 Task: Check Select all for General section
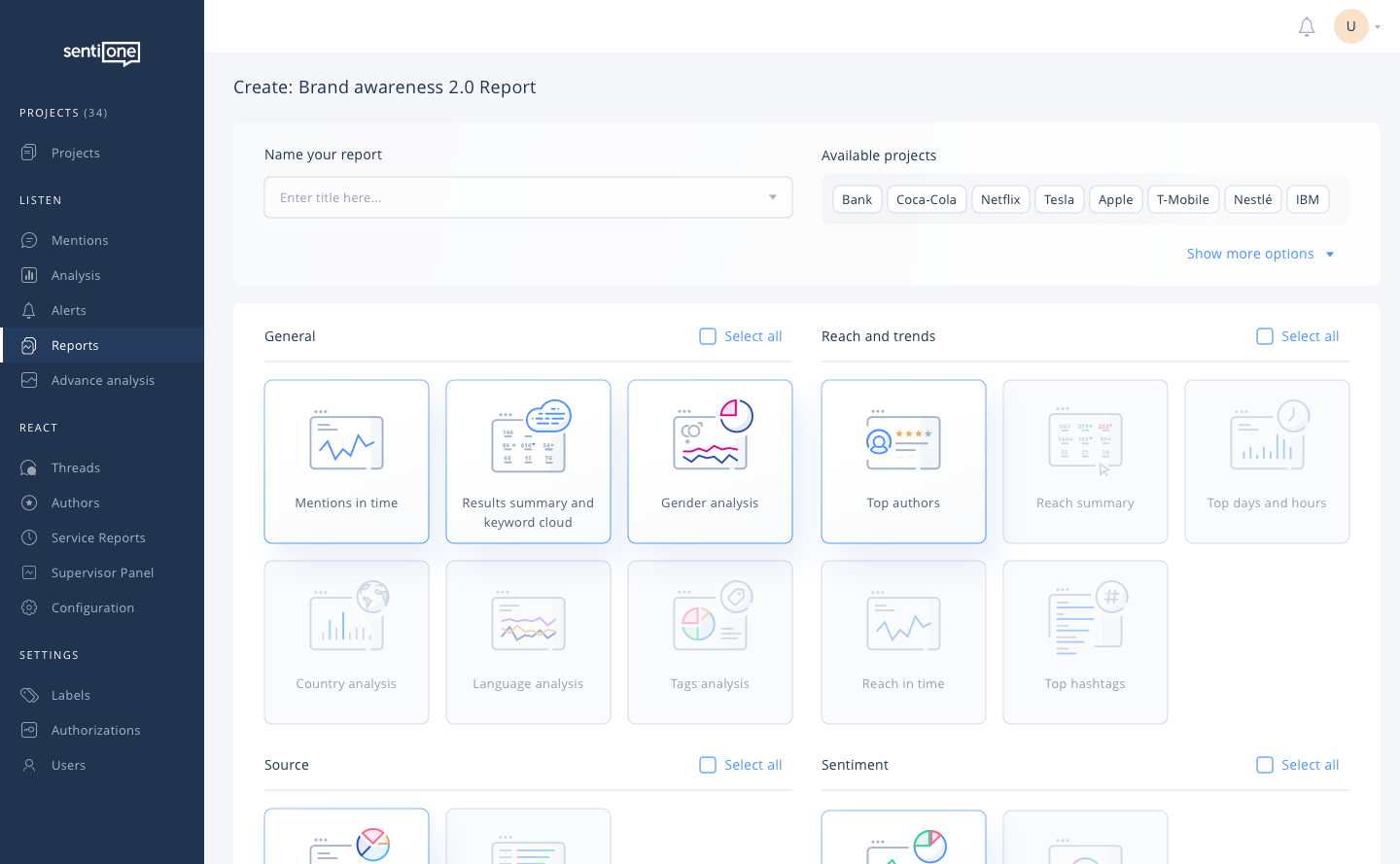point(708,336)
